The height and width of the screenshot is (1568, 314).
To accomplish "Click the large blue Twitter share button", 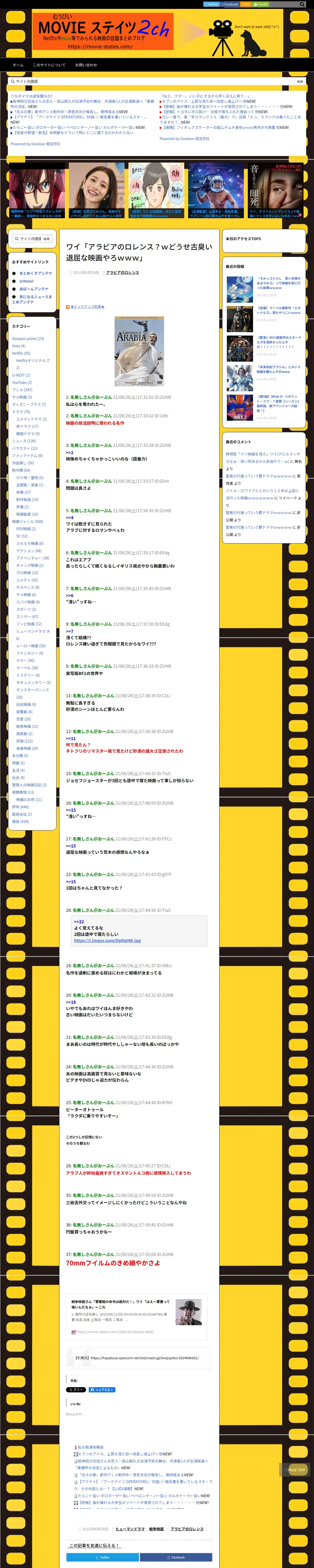I will point(102,1557).
